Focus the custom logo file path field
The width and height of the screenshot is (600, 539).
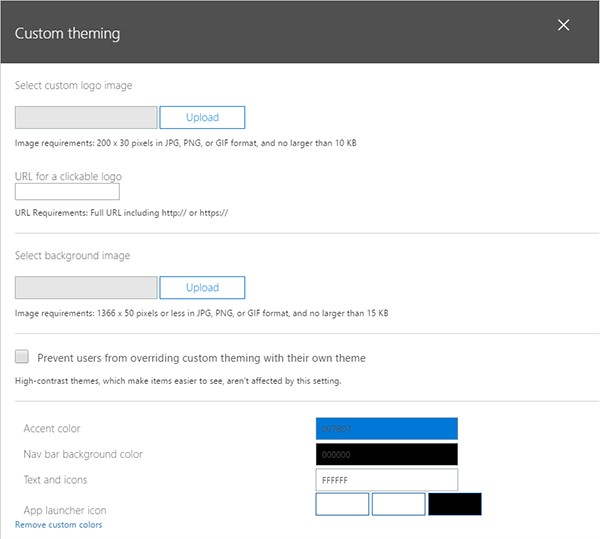click(x=86, y=117)
